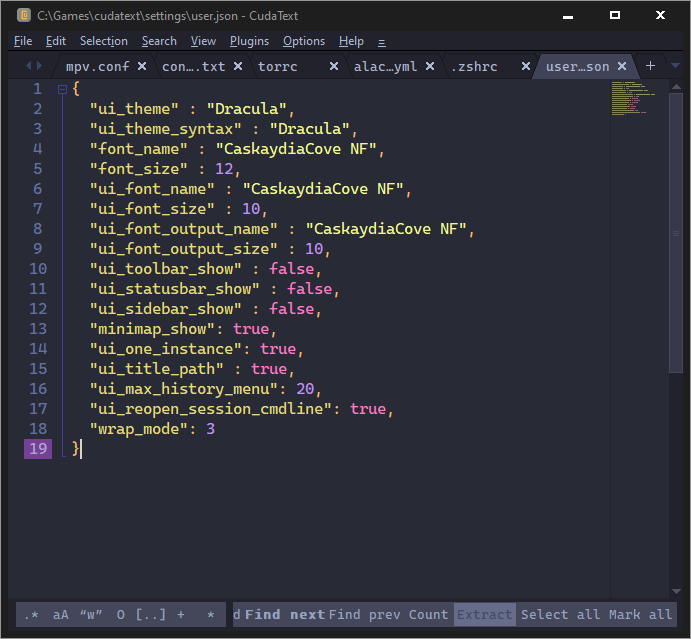Click Select all matches button
691x639 pixels.
560,615
